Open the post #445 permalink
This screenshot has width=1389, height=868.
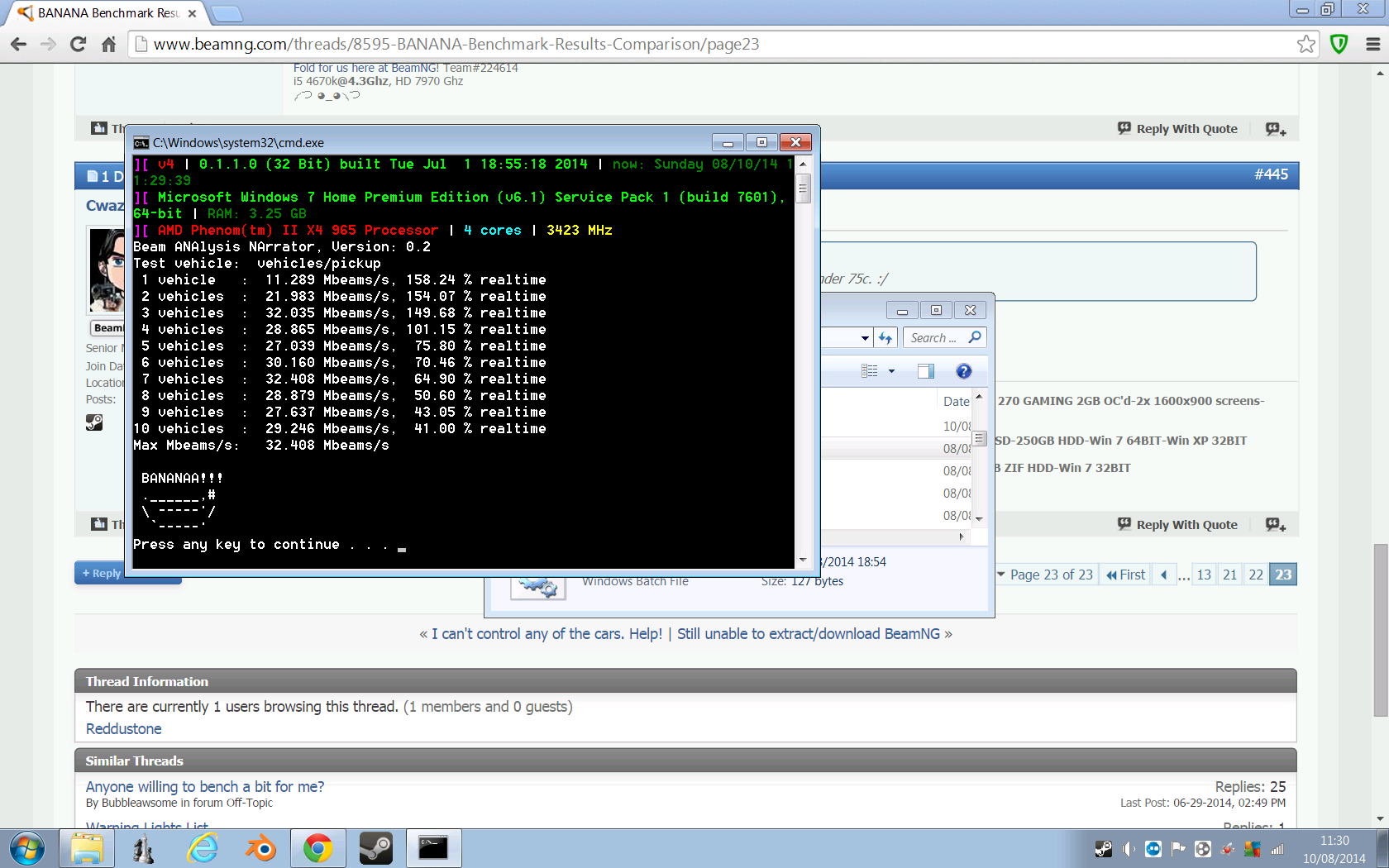pos(1271,174)
